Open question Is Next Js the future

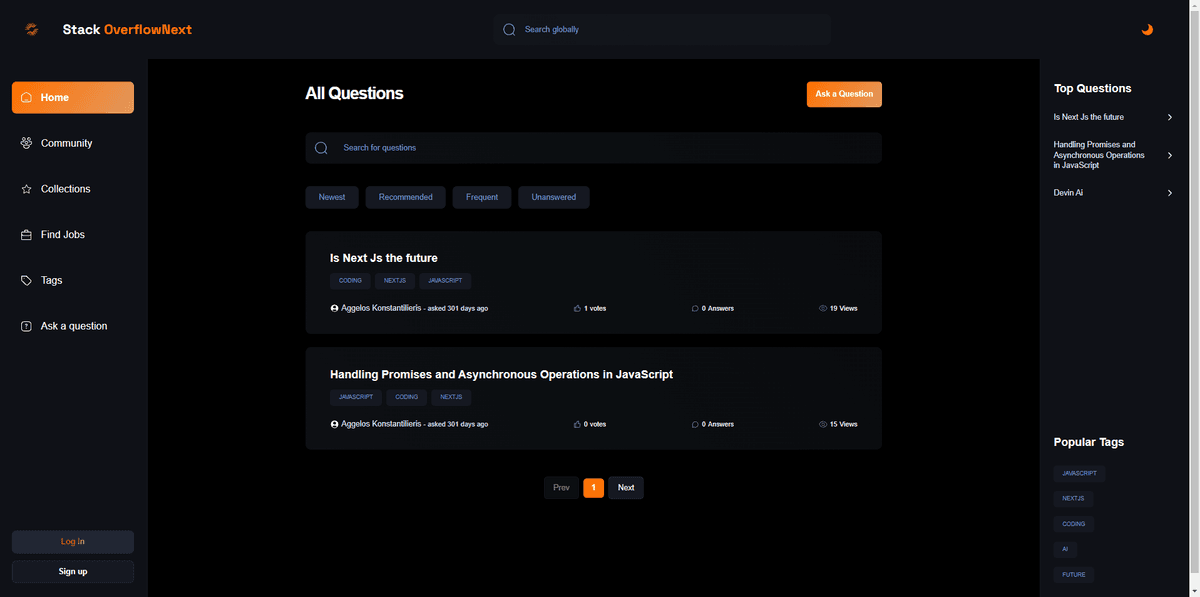click(x=384, y=258)
